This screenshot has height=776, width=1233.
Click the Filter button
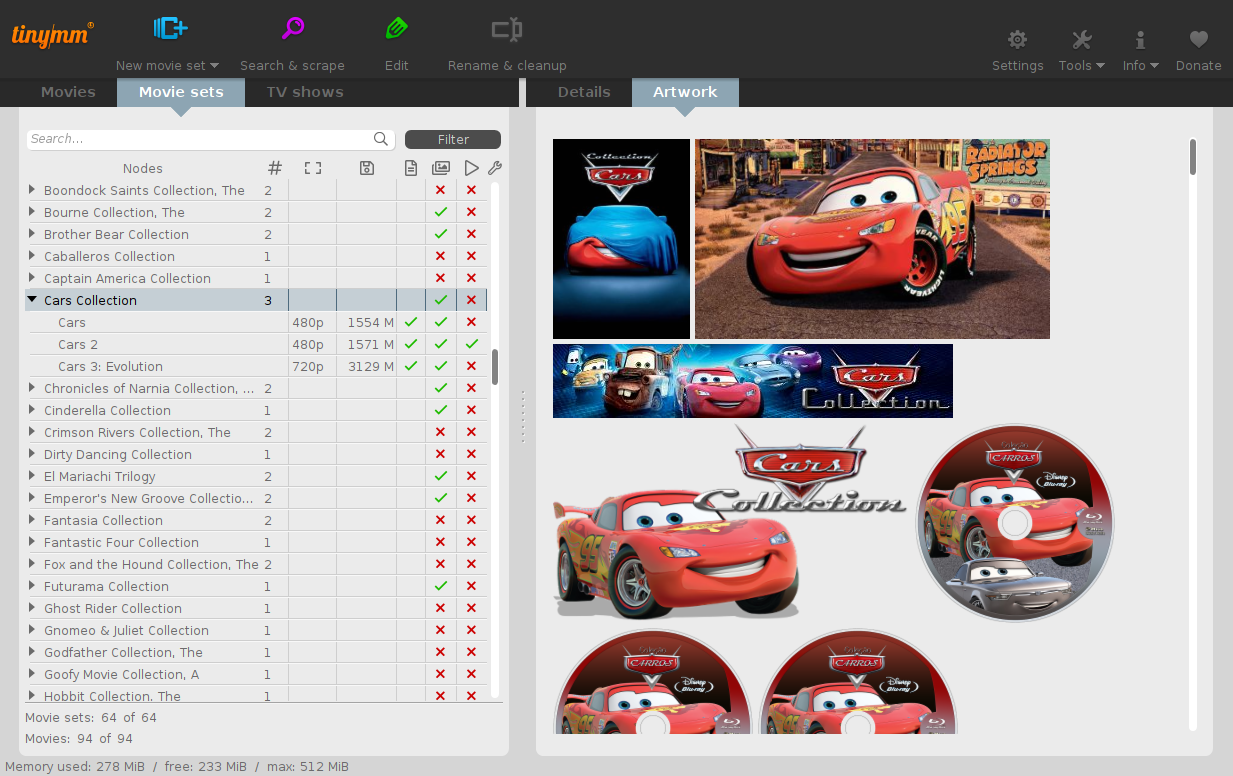(x=453, y=139)
